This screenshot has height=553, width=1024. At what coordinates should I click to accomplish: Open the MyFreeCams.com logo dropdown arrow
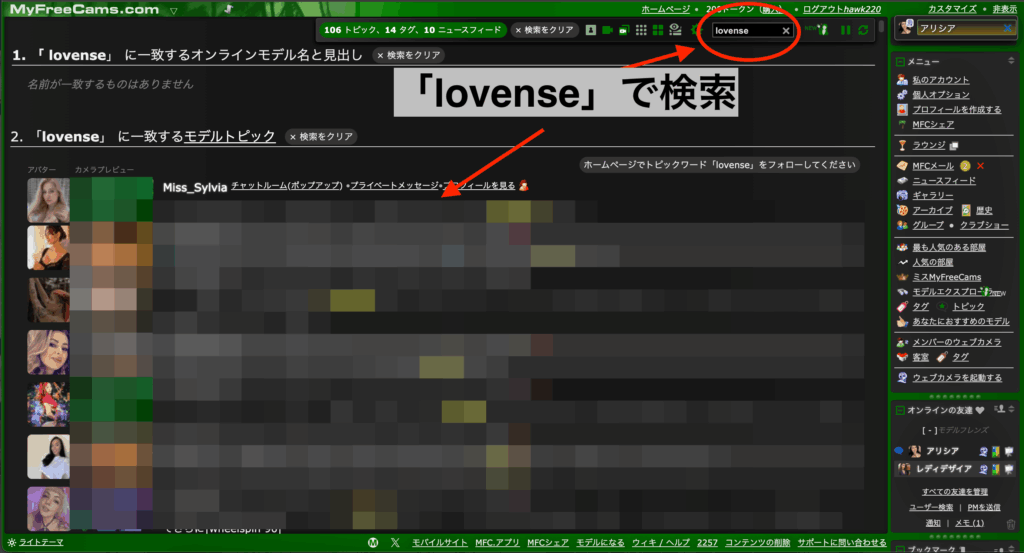[173, 10]
